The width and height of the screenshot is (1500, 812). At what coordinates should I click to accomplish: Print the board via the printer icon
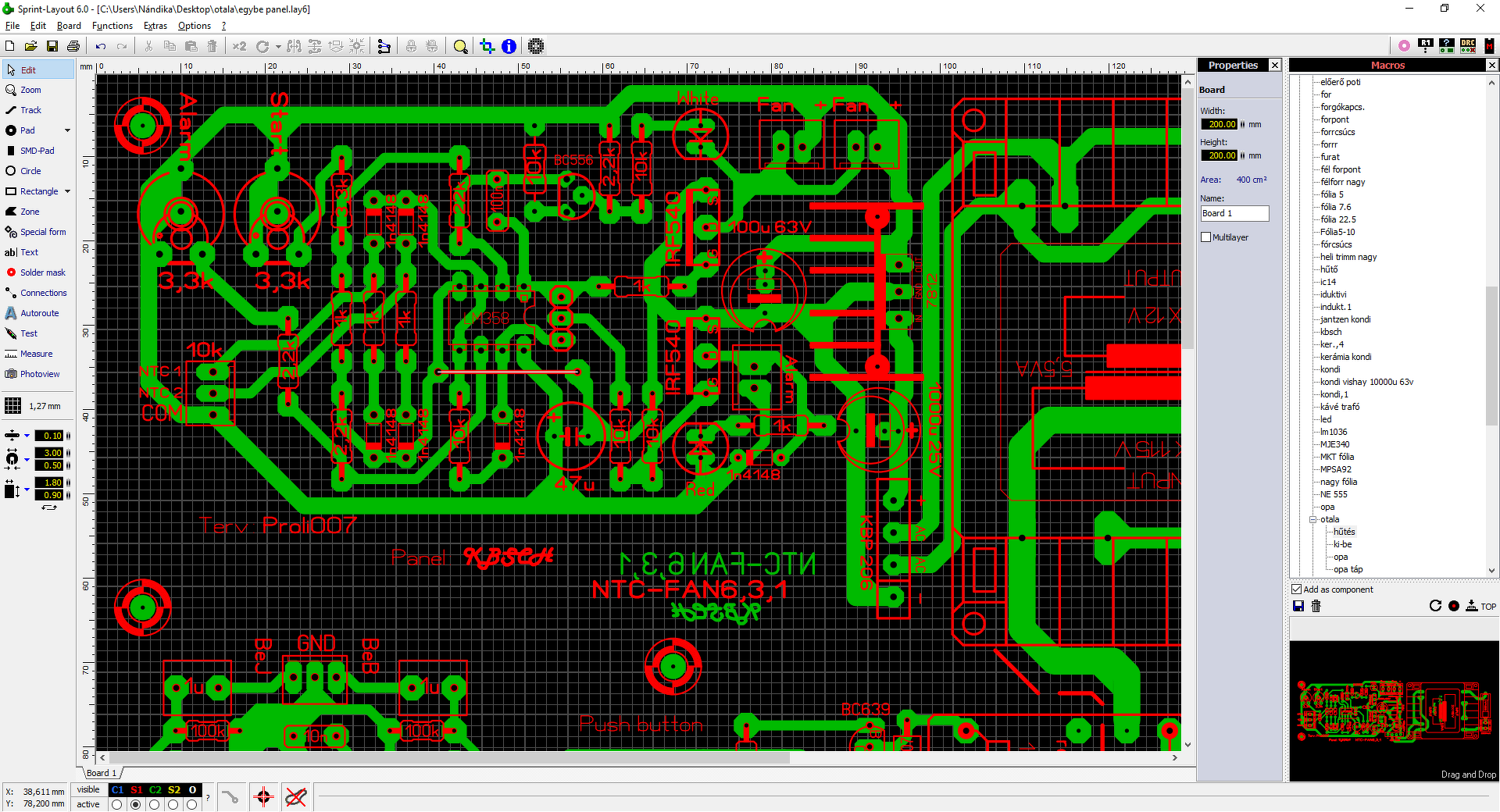[73, 46]
